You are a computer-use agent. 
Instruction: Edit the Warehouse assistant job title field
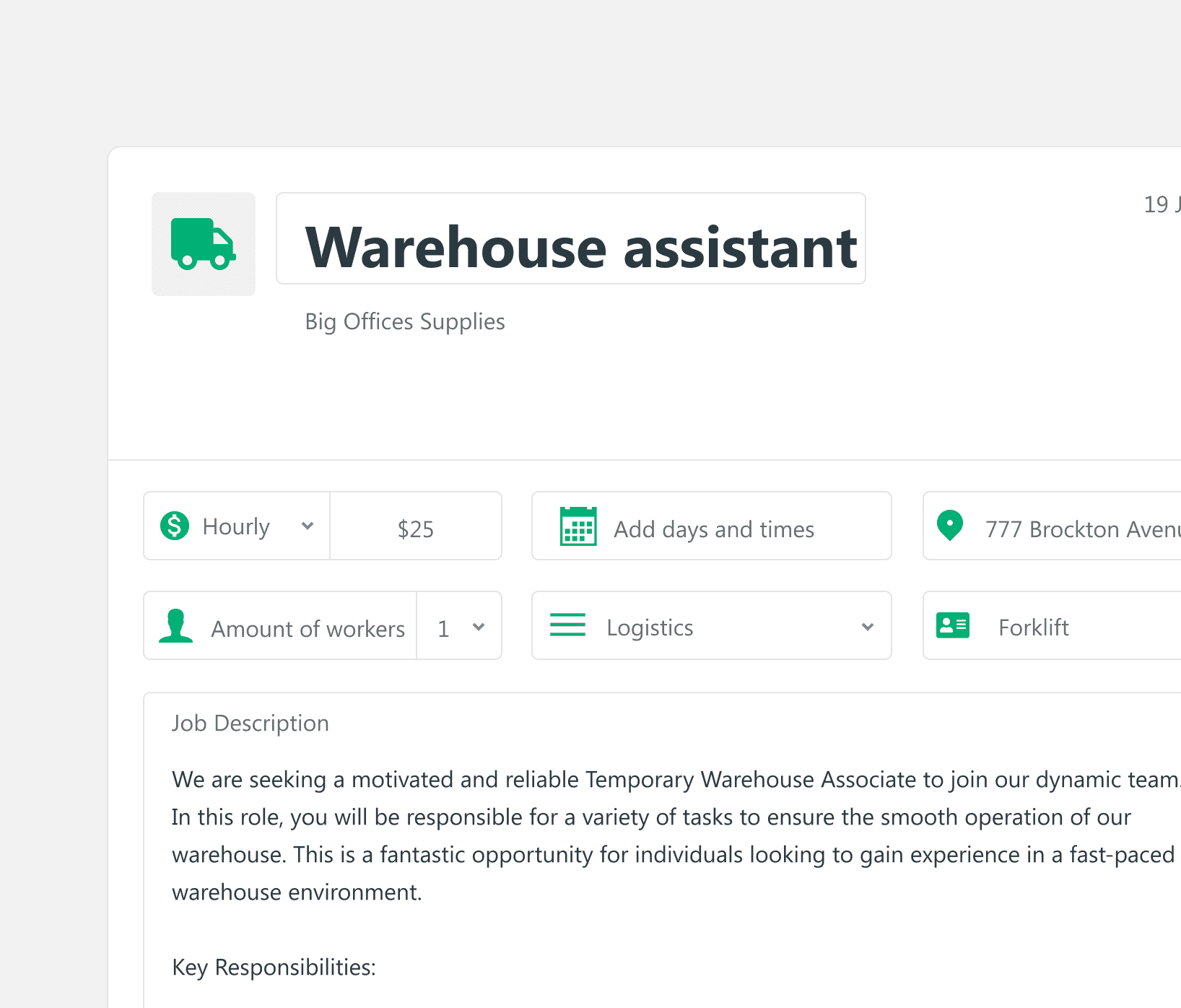[580, 248]
